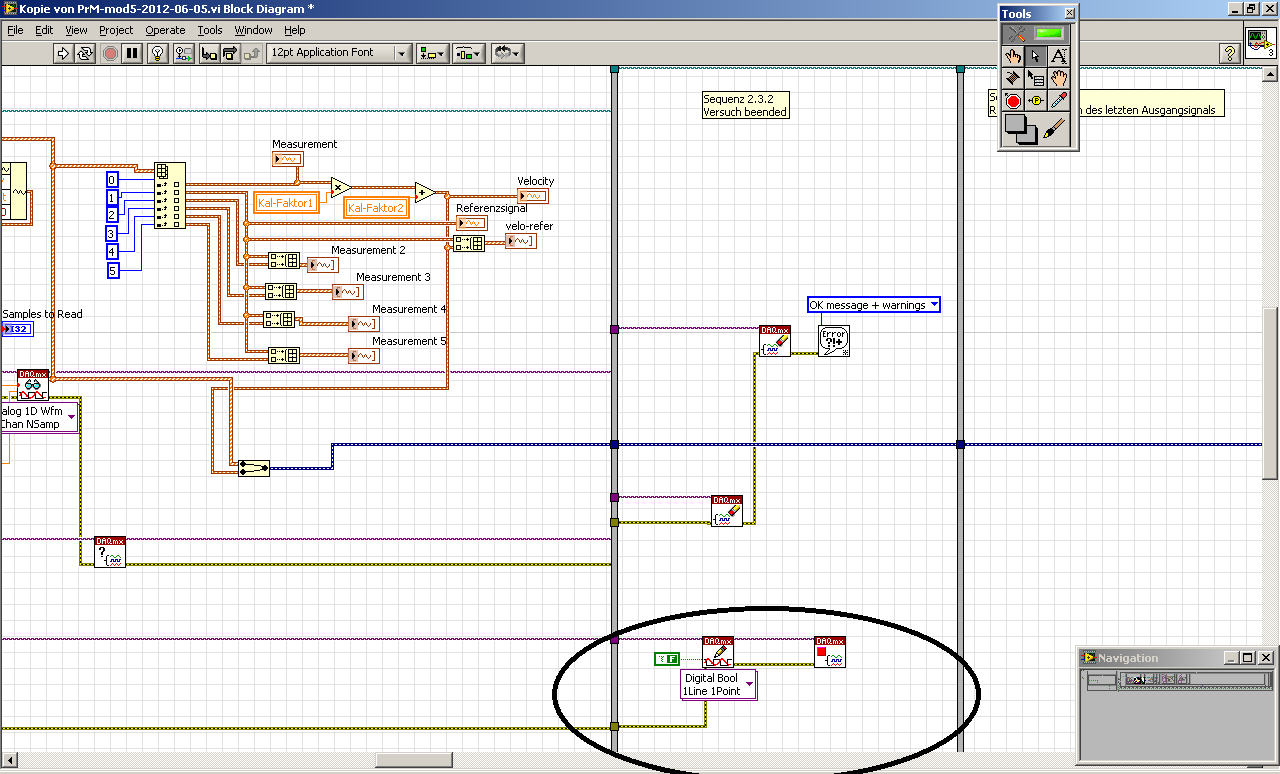Click the foreground/background color swatch in Tools
1280x774 pixels.
pos(1022,129)
